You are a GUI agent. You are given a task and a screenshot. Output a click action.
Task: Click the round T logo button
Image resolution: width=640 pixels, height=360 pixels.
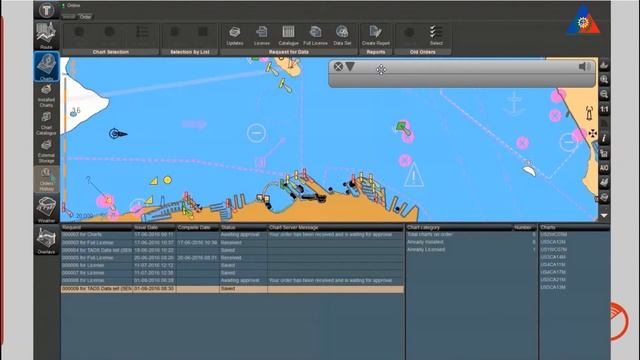46,10
